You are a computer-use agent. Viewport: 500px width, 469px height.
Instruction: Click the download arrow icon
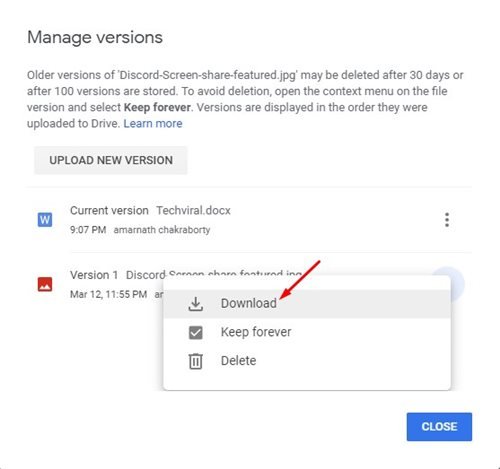pyautogui.click(x=196, y=304)
